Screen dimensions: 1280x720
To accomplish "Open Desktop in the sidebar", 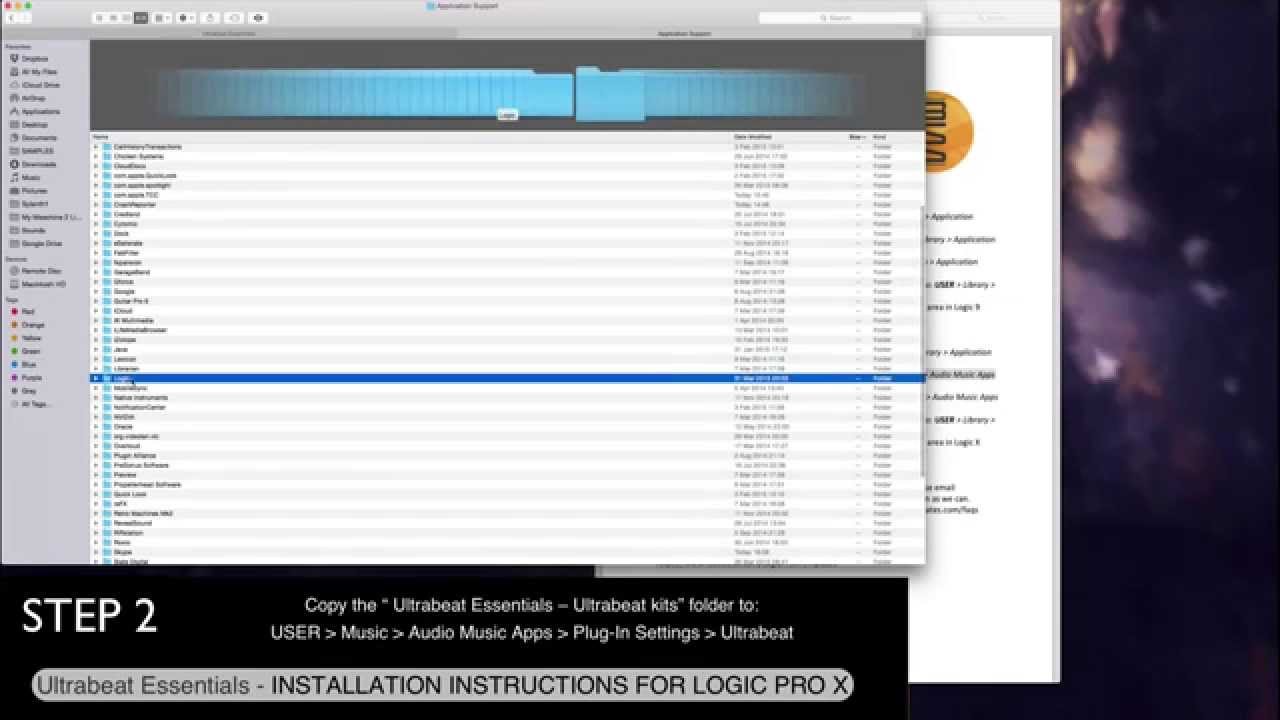I will (x=34, y=125).
